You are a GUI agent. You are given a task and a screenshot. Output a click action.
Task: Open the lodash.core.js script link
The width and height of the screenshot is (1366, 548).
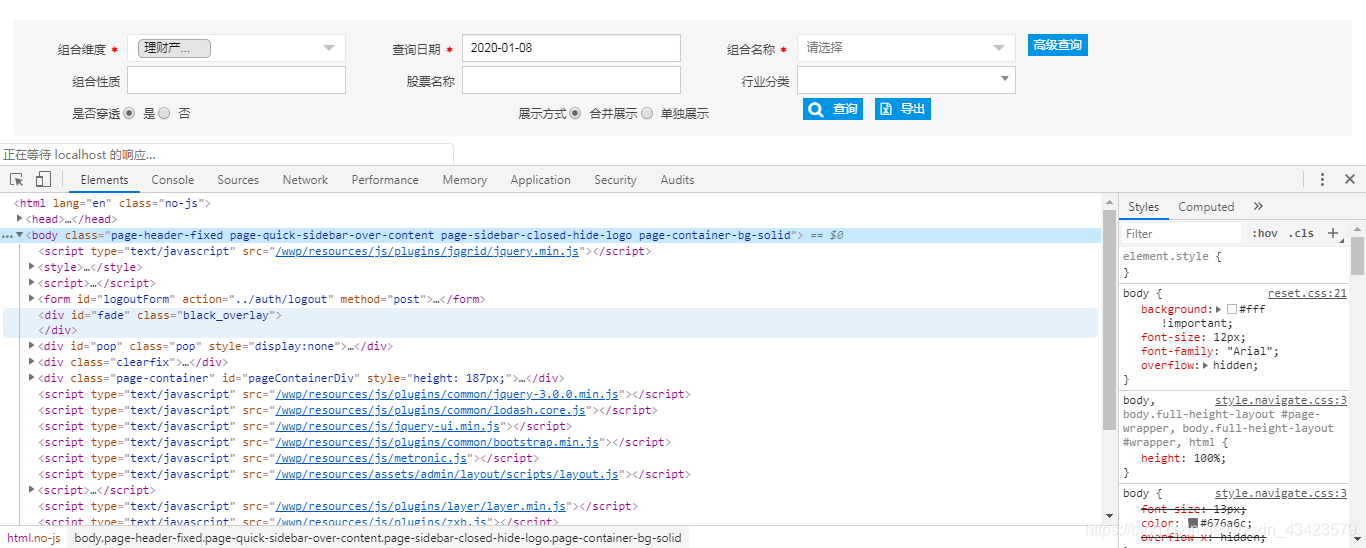click(x=431, y=410)
